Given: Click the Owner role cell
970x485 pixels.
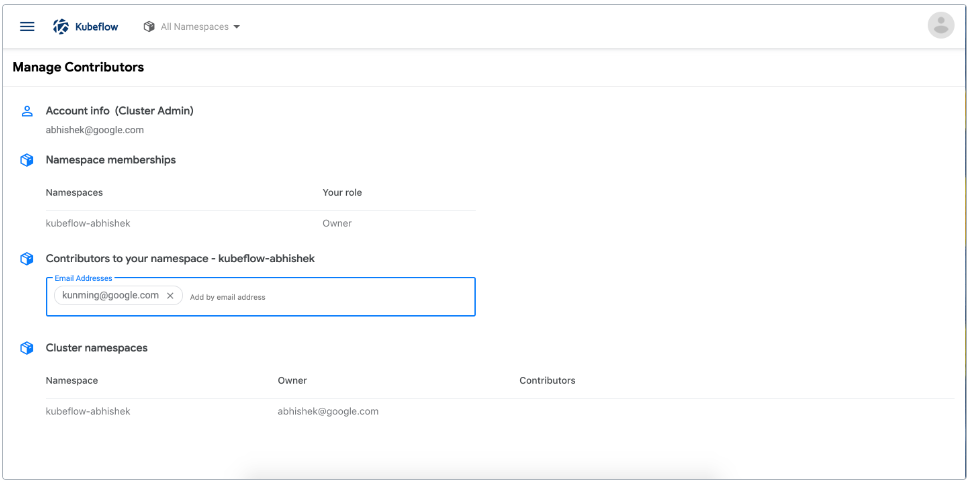Looking at the screenshot, I should (x=337, y=223).
